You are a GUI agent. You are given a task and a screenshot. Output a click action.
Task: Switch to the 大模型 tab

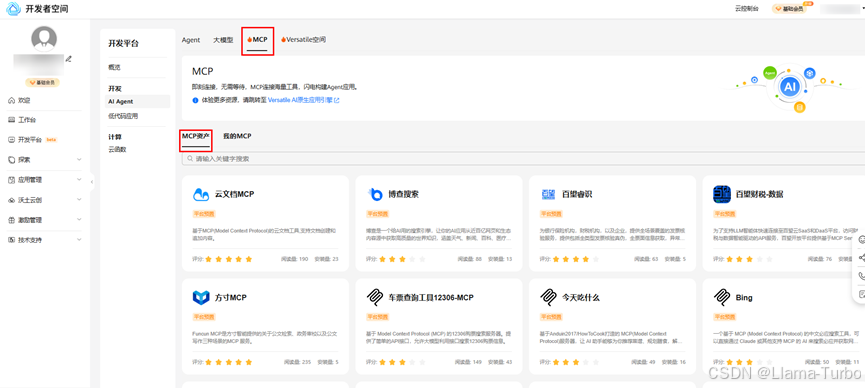pyautogui.click(x=223, y=40)
